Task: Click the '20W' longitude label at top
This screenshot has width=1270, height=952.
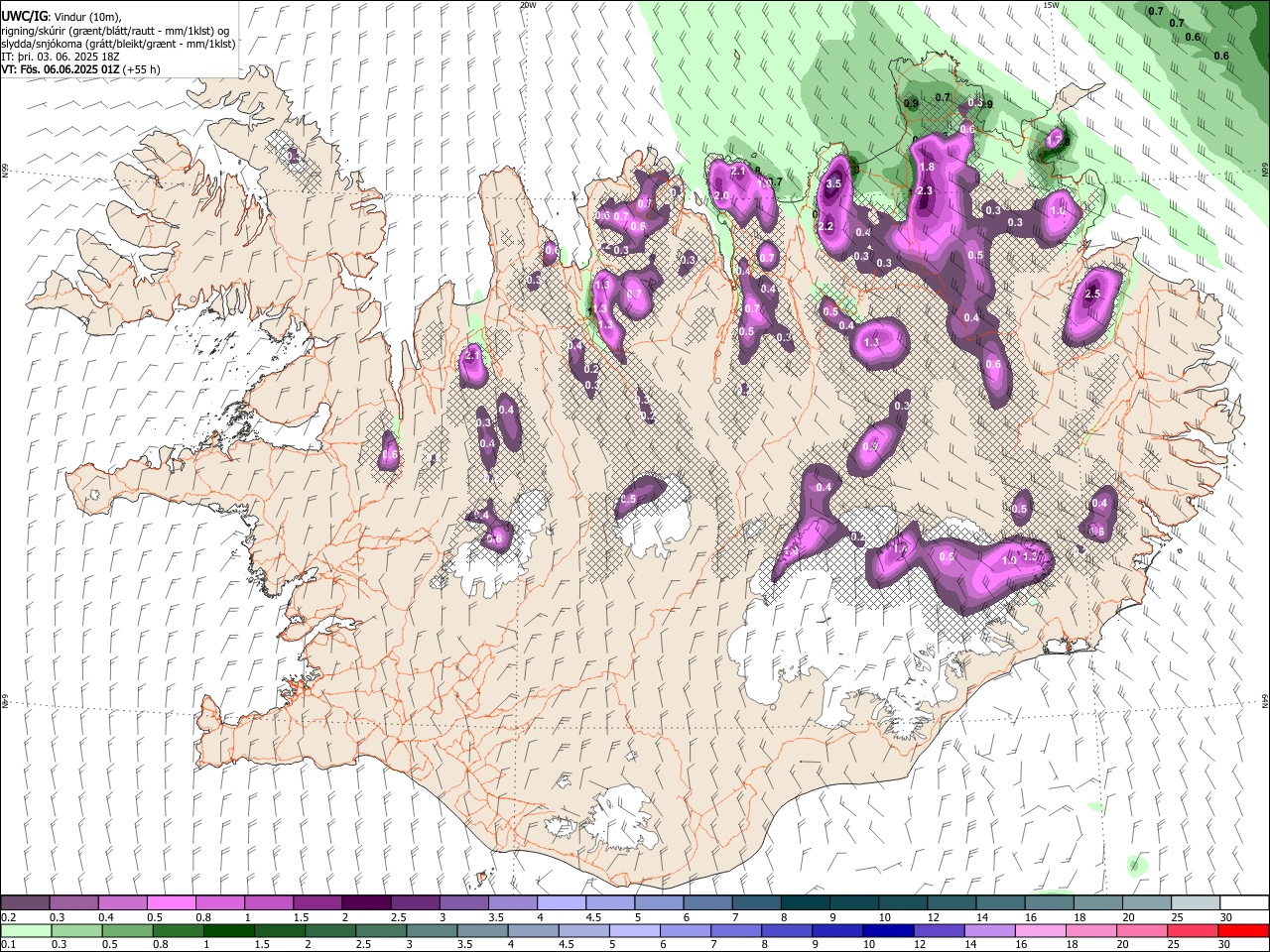Action: (x=528, y=5)
